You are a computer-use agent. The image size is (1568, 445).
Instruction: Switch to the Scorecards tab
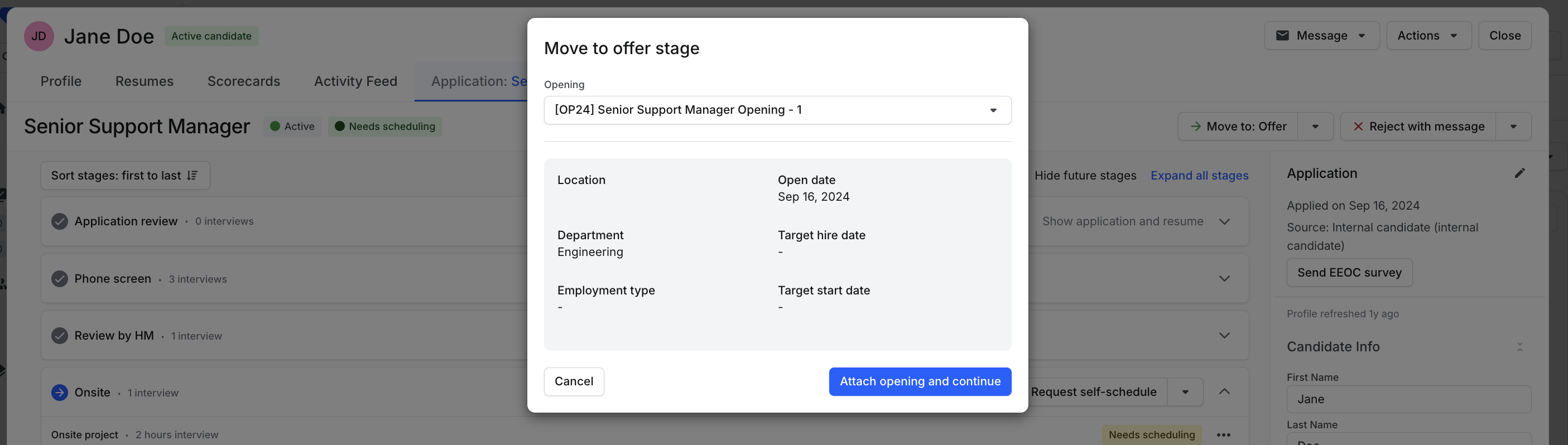click(243, 81)
